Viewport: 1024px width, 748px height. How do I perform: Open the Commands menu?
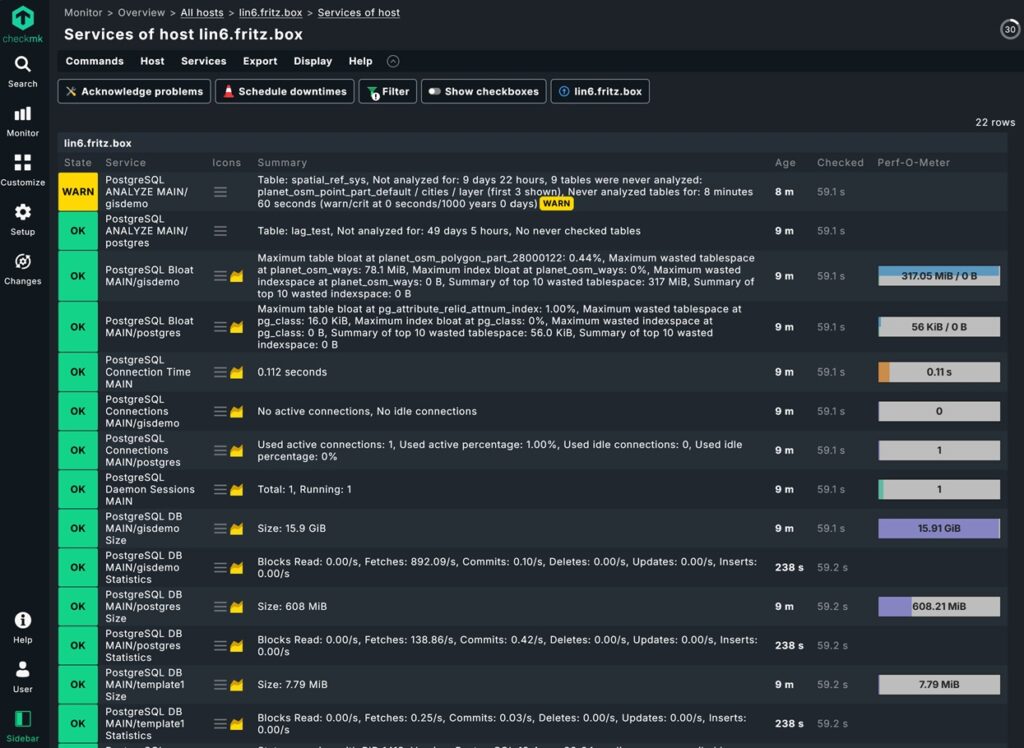coord(95,61)
